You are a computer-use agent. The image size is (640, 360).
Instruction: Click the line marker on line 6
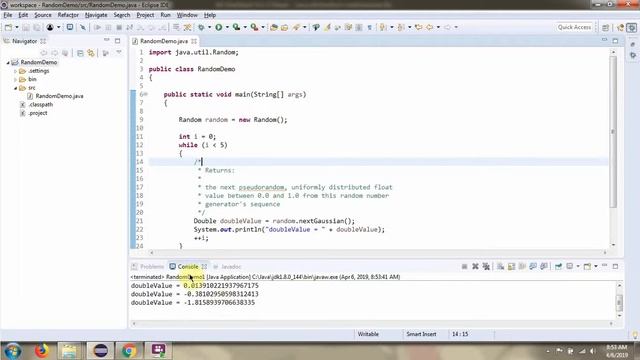click(x=145, y=94)
